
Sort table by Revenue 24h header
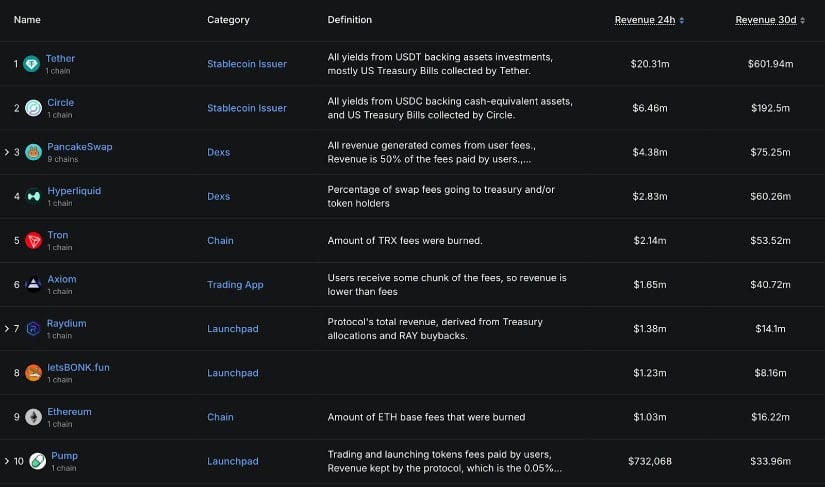[x=645, y=20]
